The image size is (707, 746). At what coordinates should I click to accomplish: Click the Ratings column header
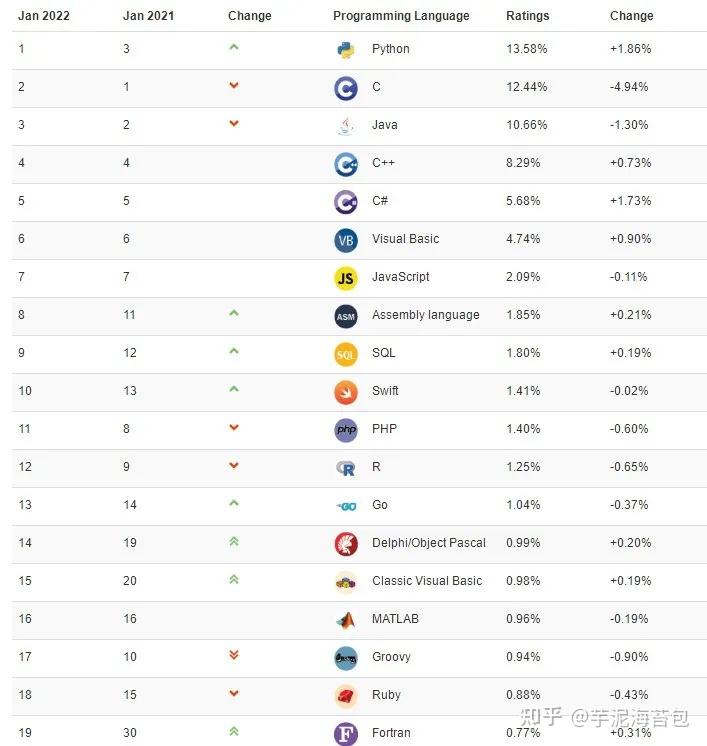tap(527, 16)
